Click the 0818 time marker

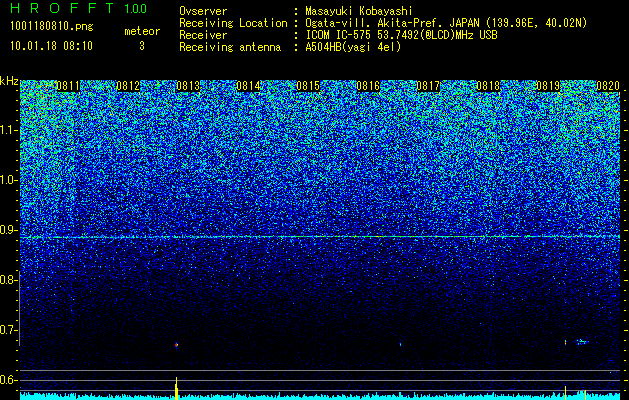pyautogui.click(x=488, y=86)
